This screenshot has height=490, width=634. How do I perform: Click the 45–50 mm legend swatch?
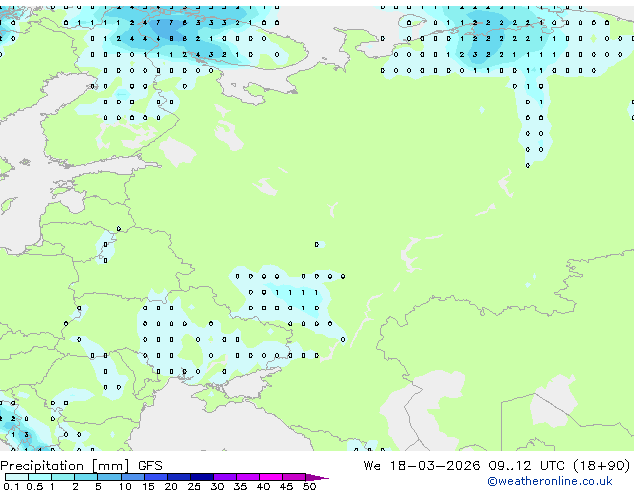(294, 477)
